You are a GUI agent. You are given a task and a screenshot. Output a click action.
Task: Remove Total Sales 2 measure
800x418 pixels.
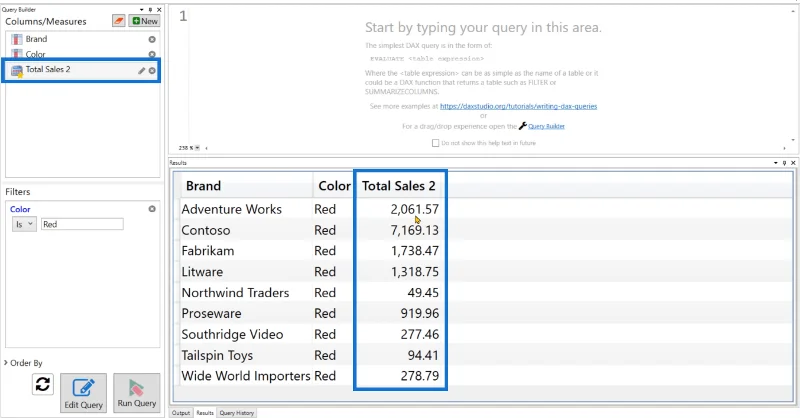coord(152,70)
